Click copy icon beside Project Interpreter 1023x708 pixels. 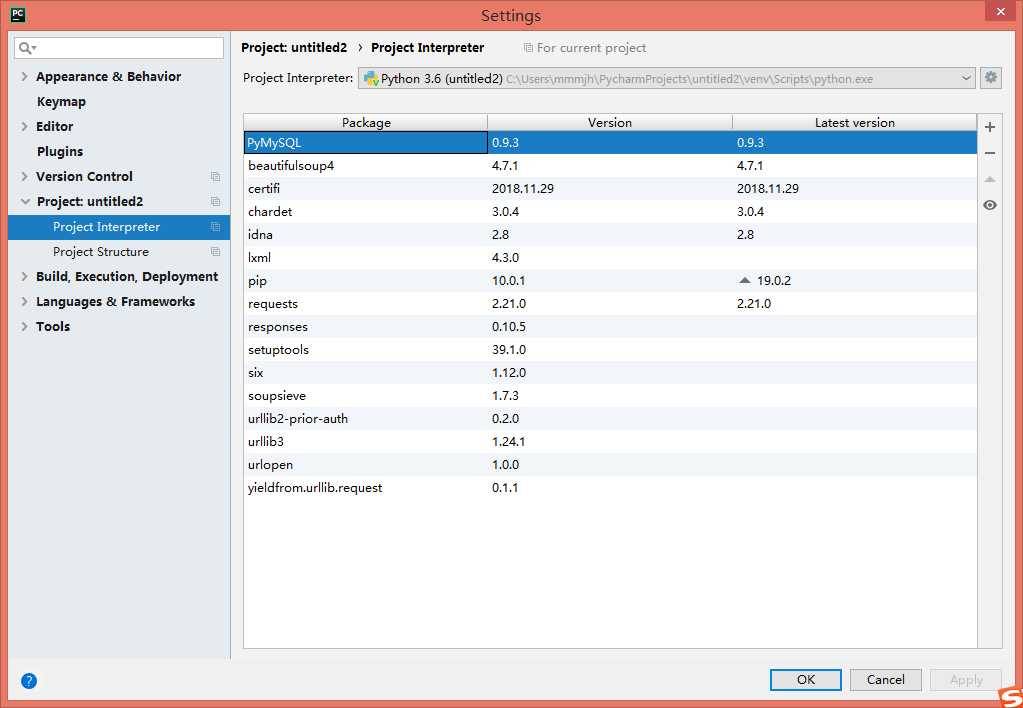coord(215,227)
